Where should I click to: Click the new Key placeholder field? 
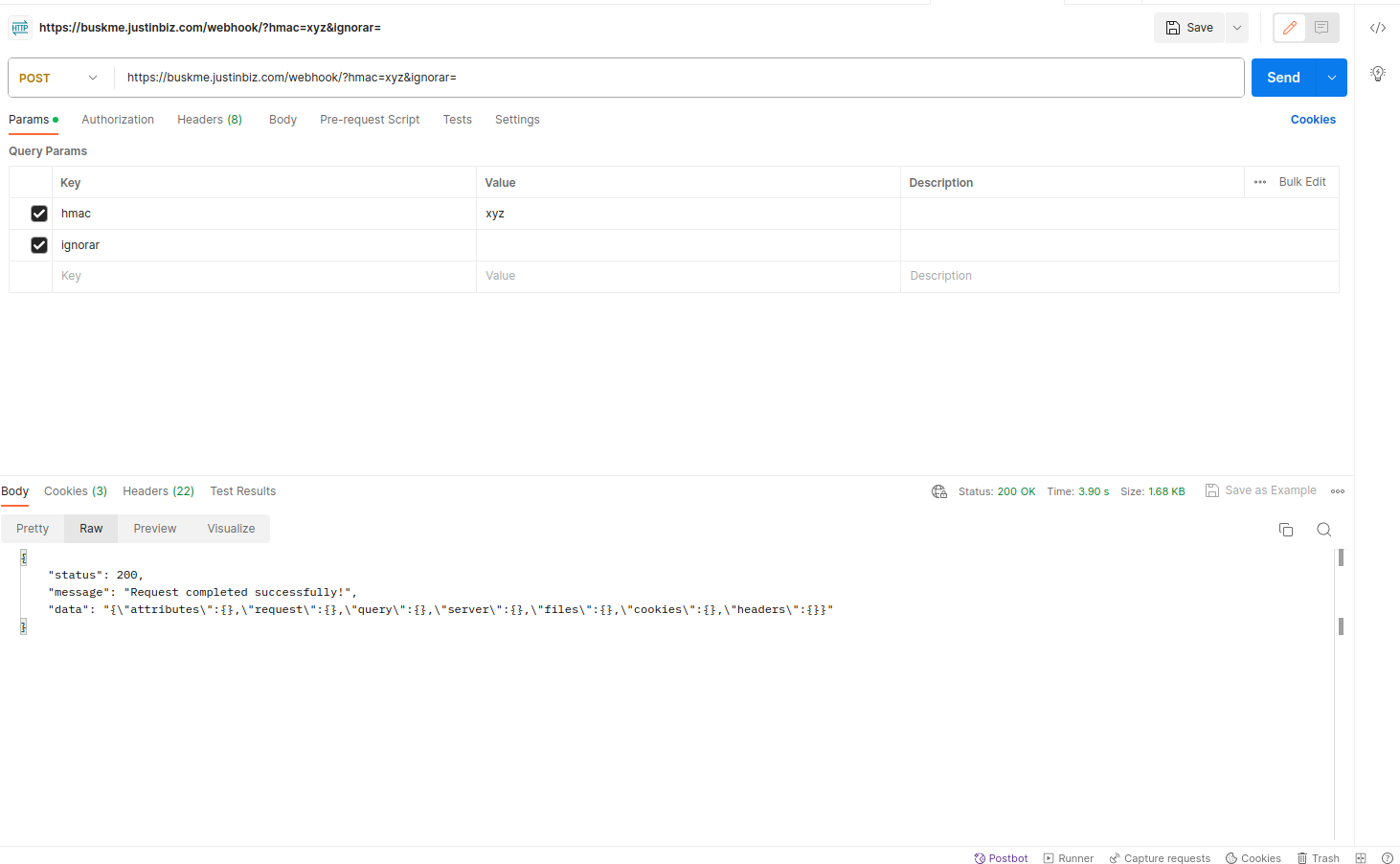coord(264,276)
